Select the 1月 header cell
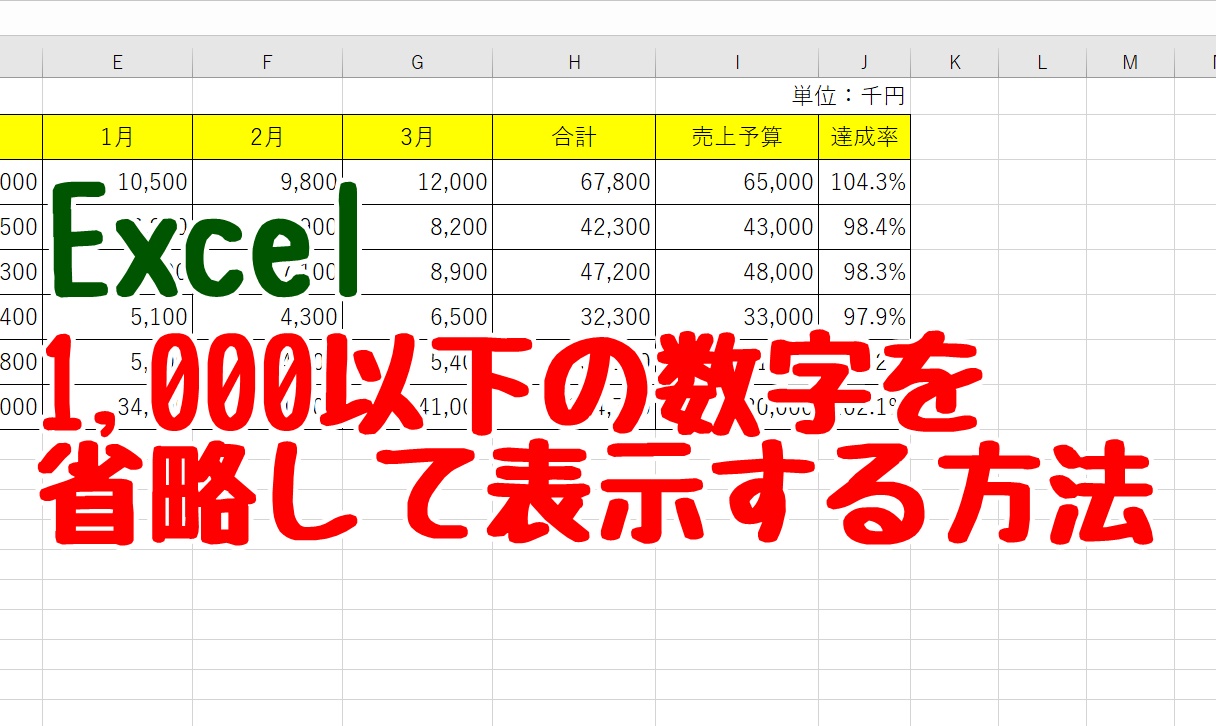This screenshot has width=1216, height=726. pos(117,137)
